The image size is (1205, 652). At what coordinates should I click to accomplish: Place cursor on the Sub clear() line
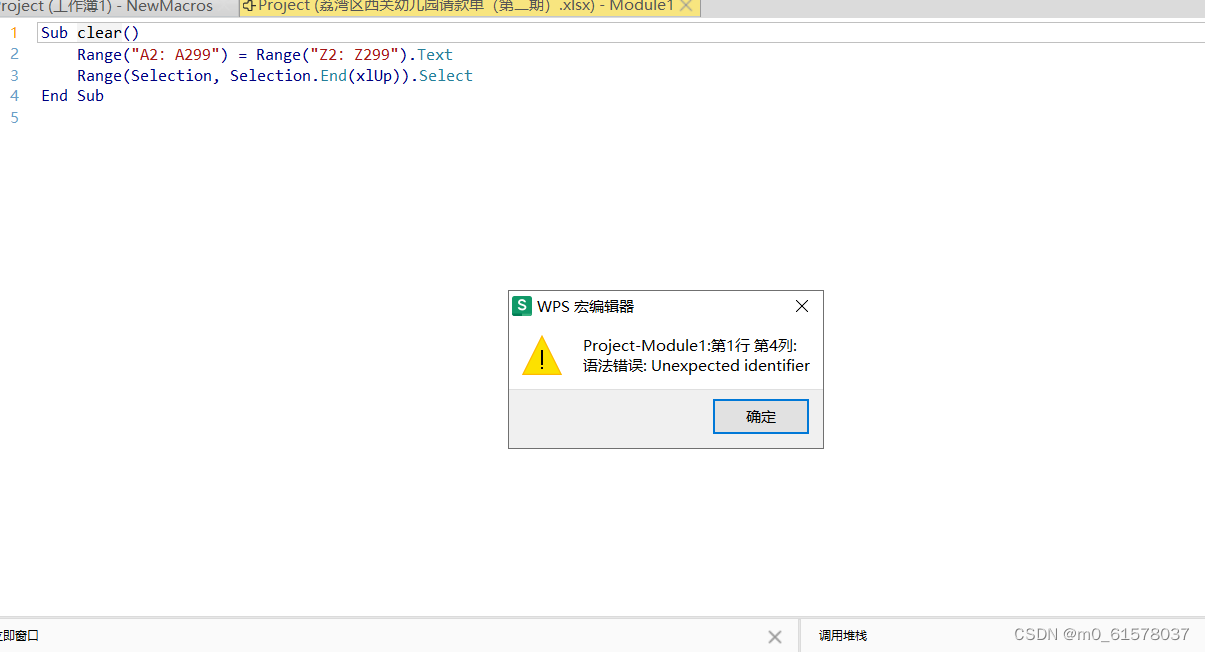tap(90, 32)
